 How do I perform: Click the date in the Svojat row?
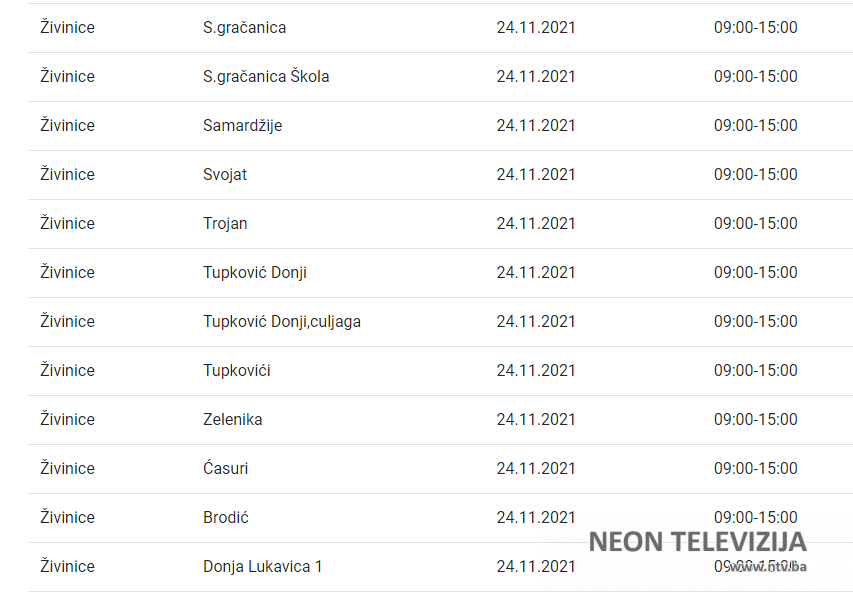pos(536,175)
